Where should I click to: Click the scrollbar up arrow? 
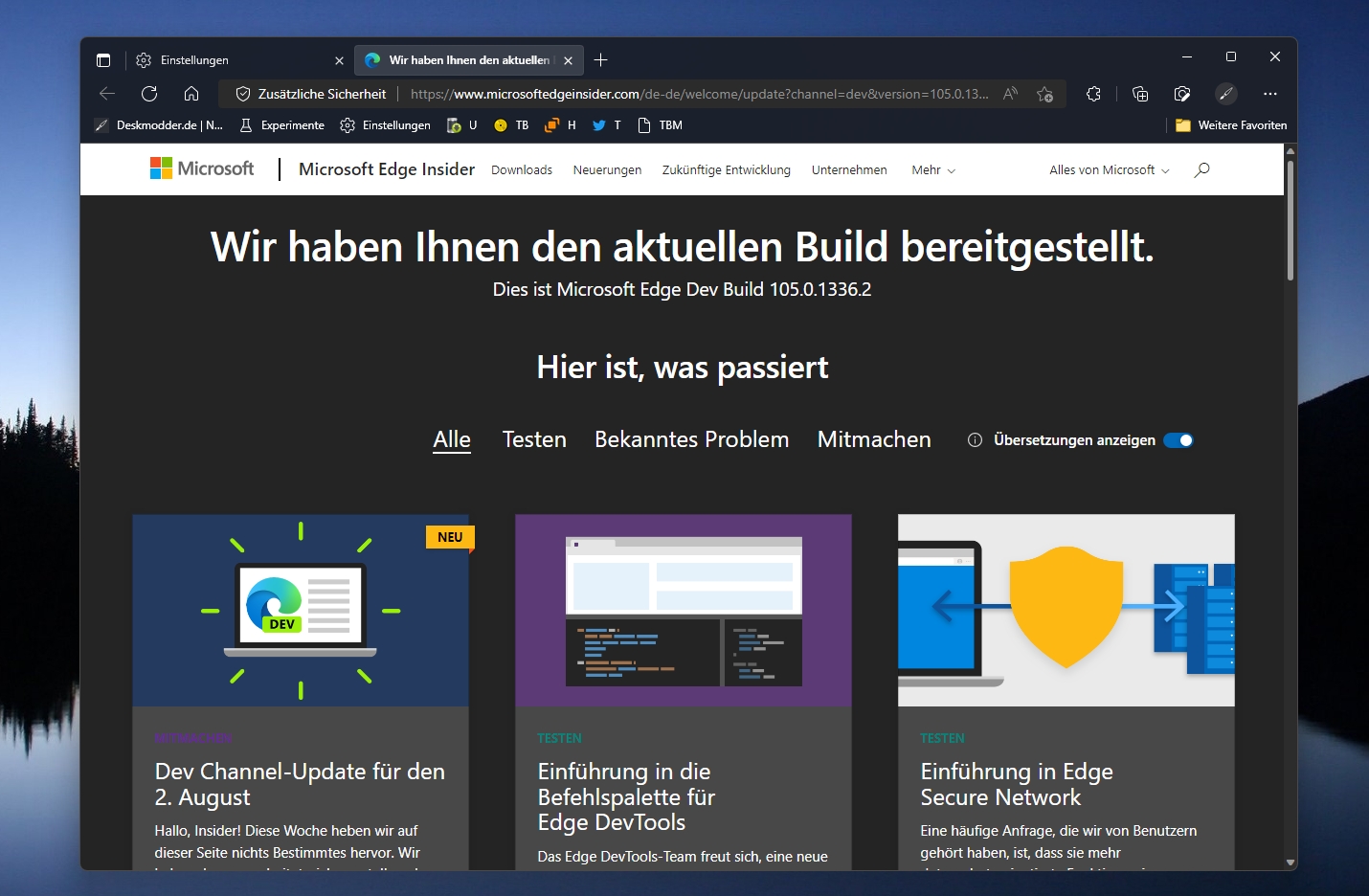[x=1290, y=150]
